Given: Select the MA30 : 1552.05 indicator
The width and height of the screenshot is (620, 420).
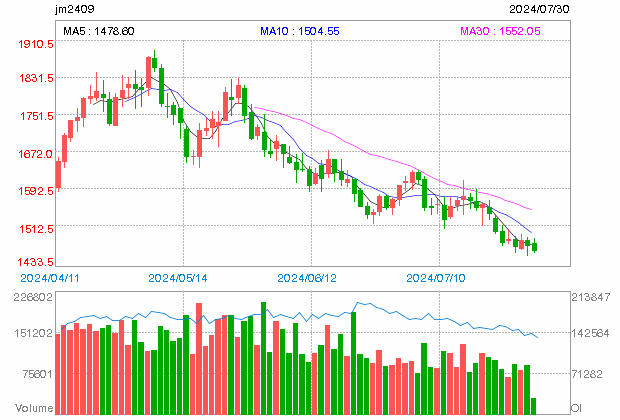Looking at the screenshot, I should coord(500,31).
